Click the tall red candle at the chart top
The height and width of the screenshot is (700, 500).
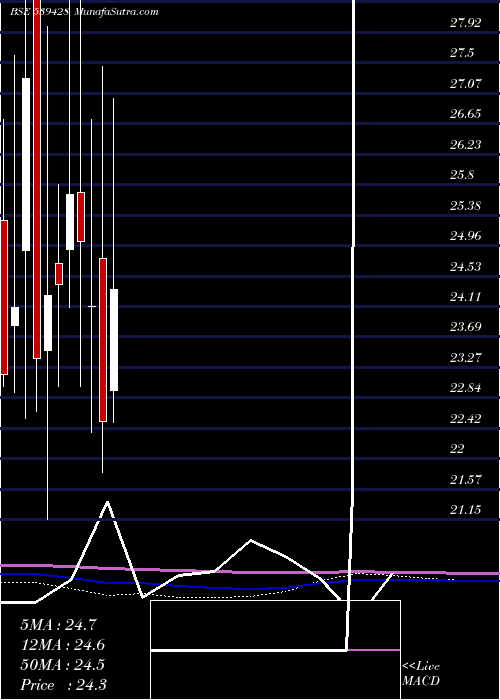tap(37, 179)
